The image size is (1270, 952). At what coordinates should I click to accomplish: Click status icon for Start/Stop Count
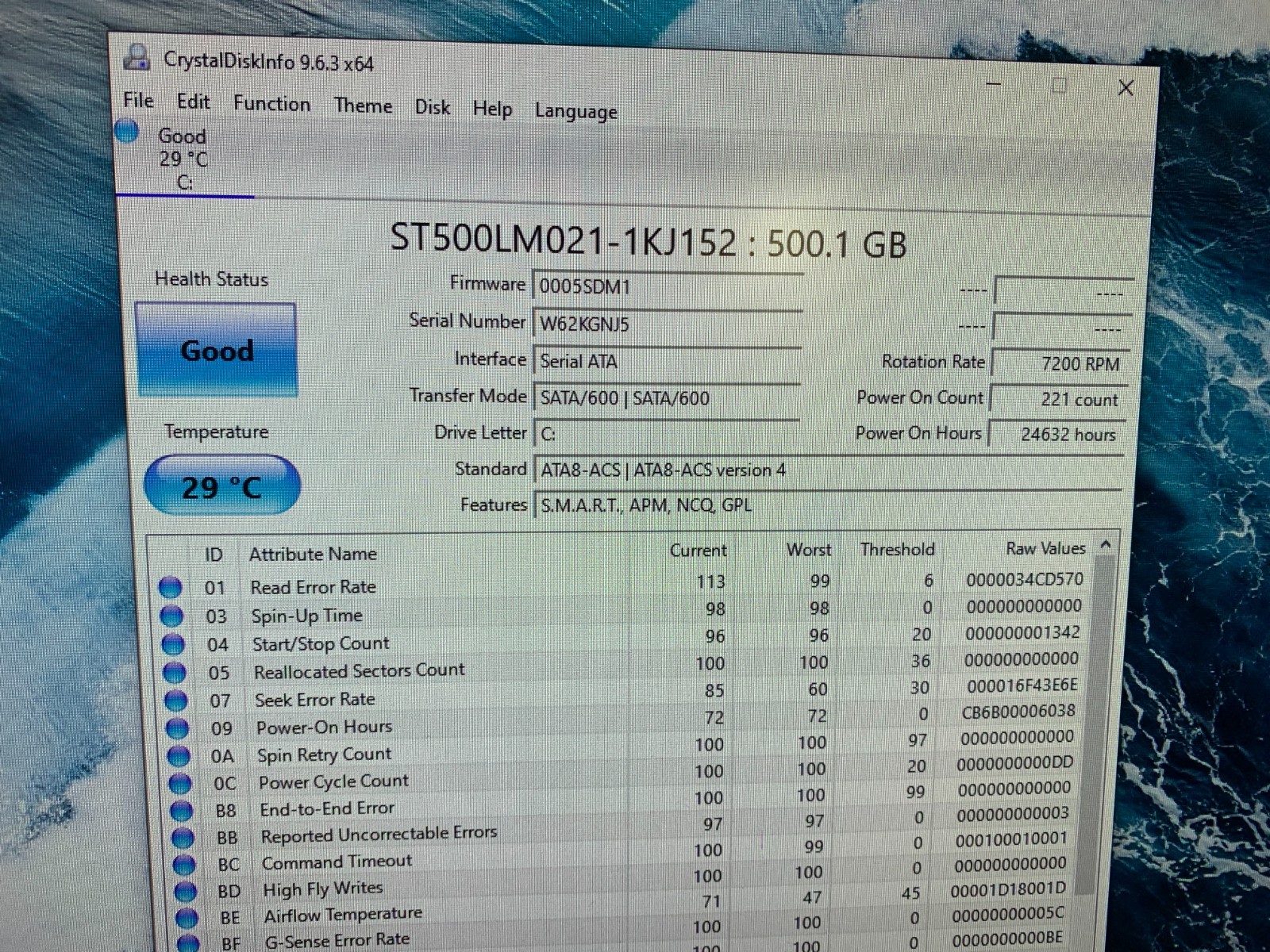[x=173, y=645]
